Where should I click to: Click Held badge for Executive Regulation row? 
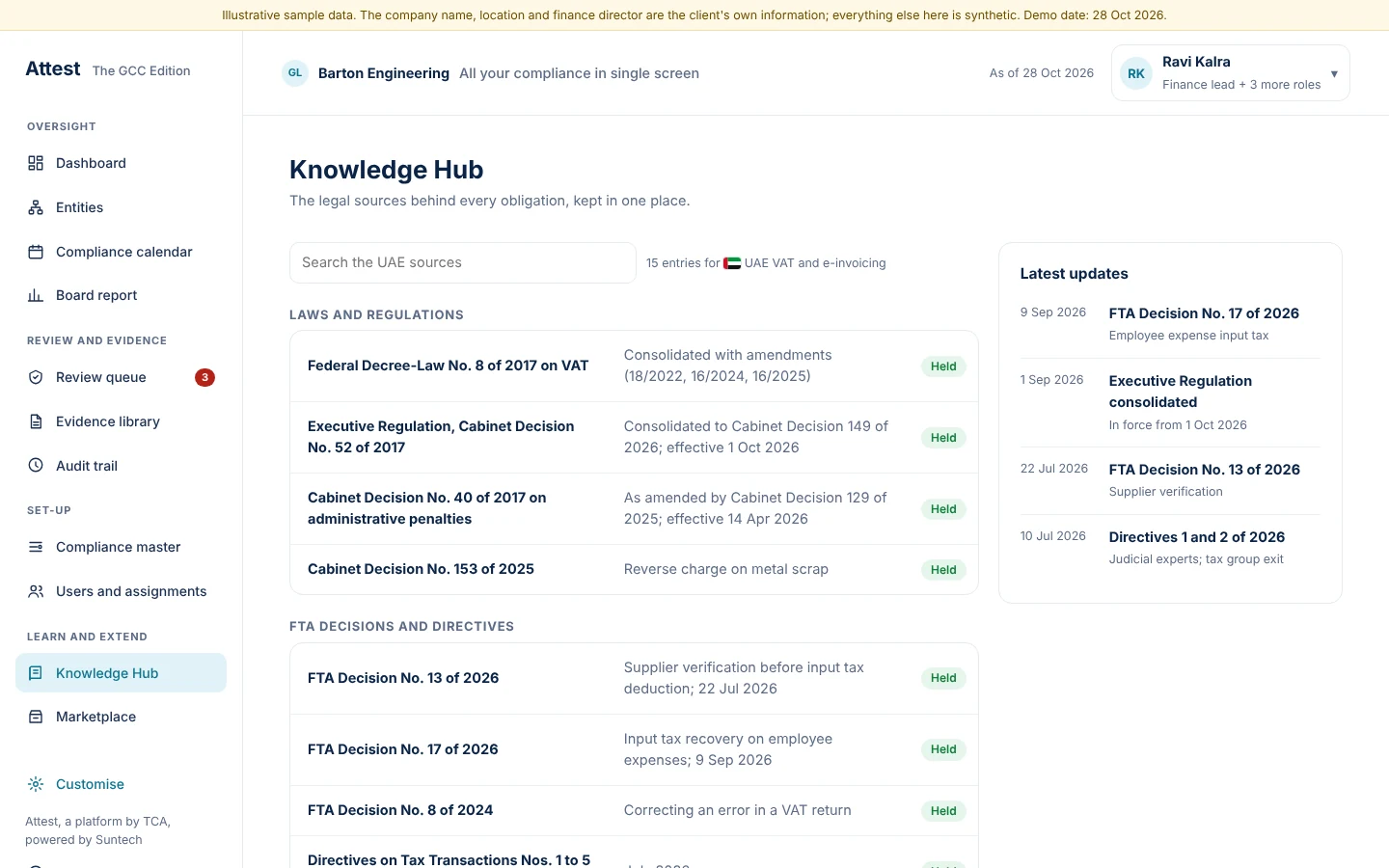coord(943,438)
